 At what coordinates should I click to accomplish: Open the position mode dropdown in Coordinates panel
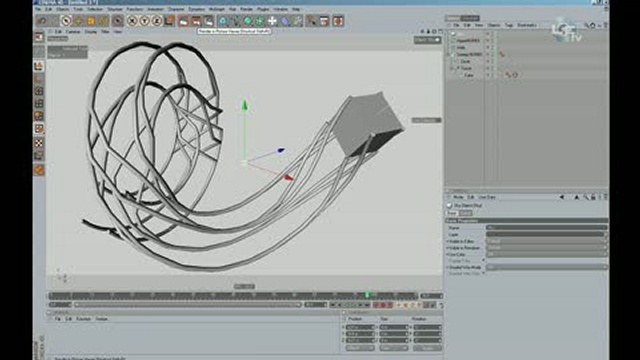tap(360, 348)
